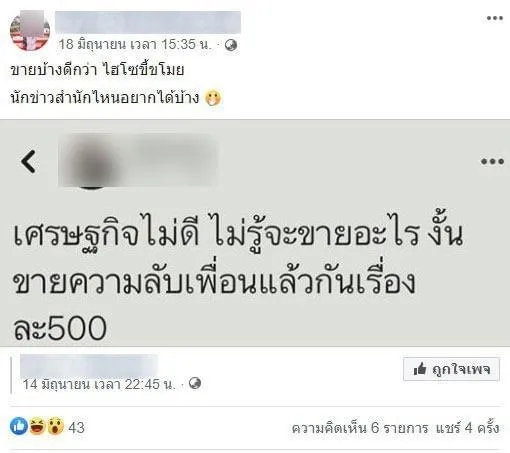This screenshot has height=453, width=510.
Task: Open the three-dot menu inside shared post
Action: pos(492,162)
